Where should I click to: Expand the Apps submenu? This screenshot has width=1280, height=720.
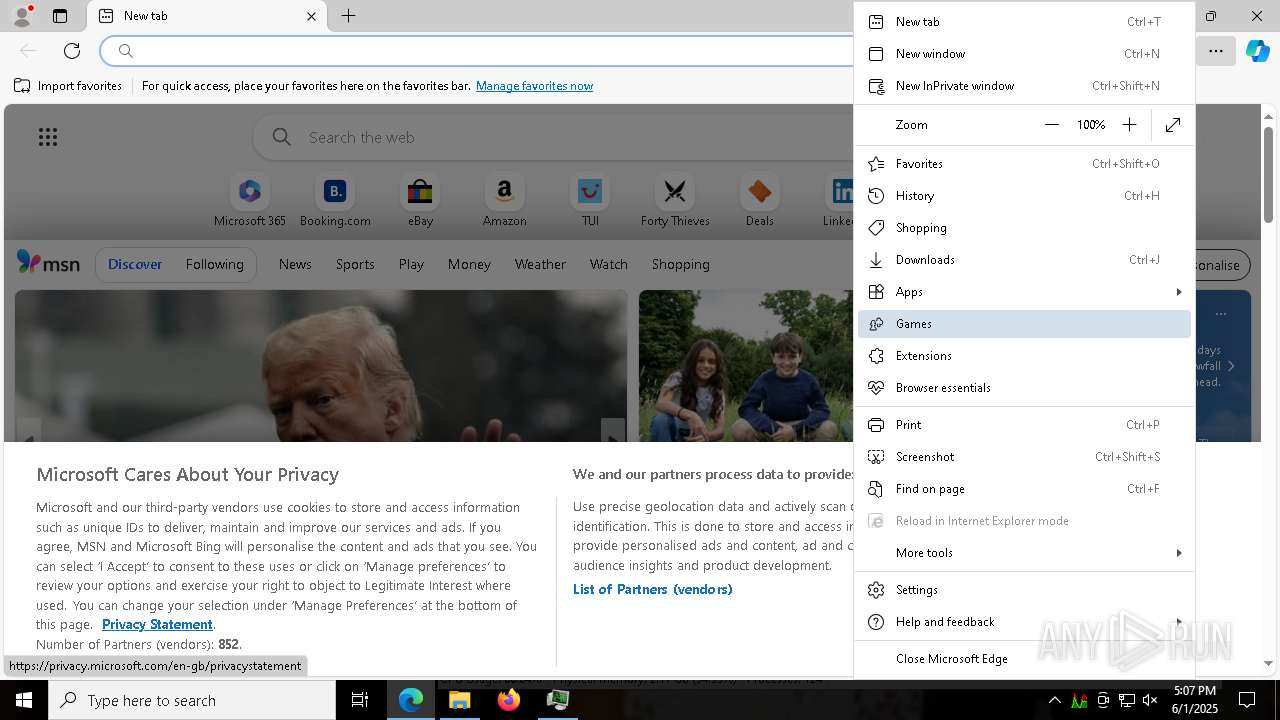point(1024,292)
